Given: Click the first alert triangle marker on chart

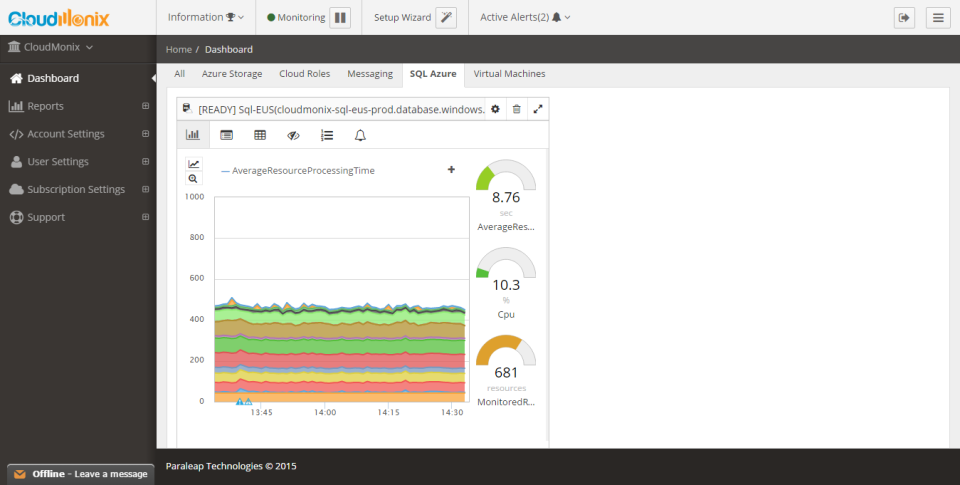Looking at the screenshot, I should tap(239, 402).
